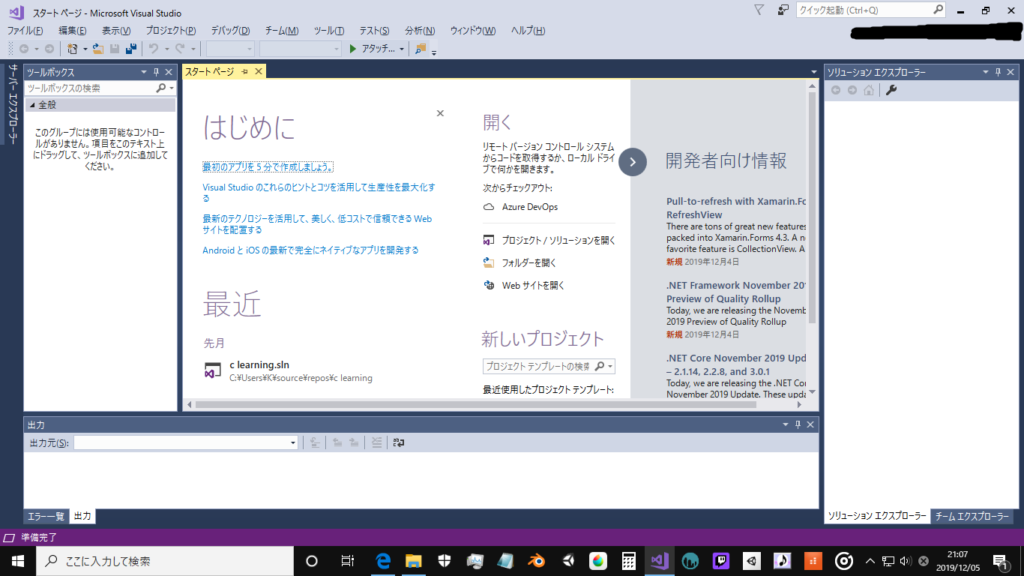The width and height of the screenshot is (1024, 576).
Task: Click the プロジェクト テンプレートの検索 field
Action: (x=537, y=366)
